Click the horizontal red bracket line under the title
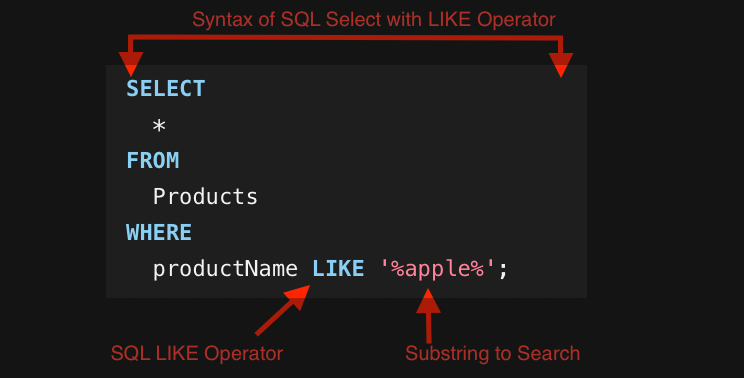Screen dimensions: 744x378 [x=345, y=37]
